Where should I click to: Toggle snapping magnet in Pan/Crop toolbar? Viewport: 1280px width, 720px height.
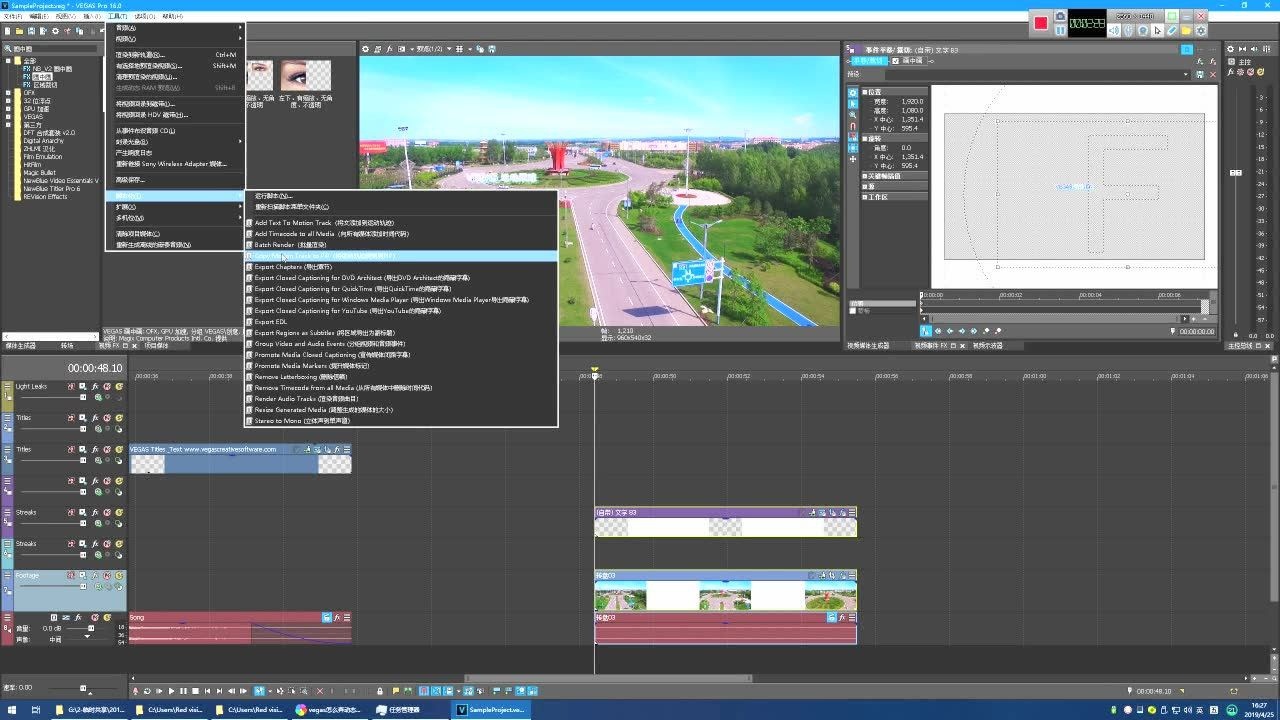(x=853, y=126)
